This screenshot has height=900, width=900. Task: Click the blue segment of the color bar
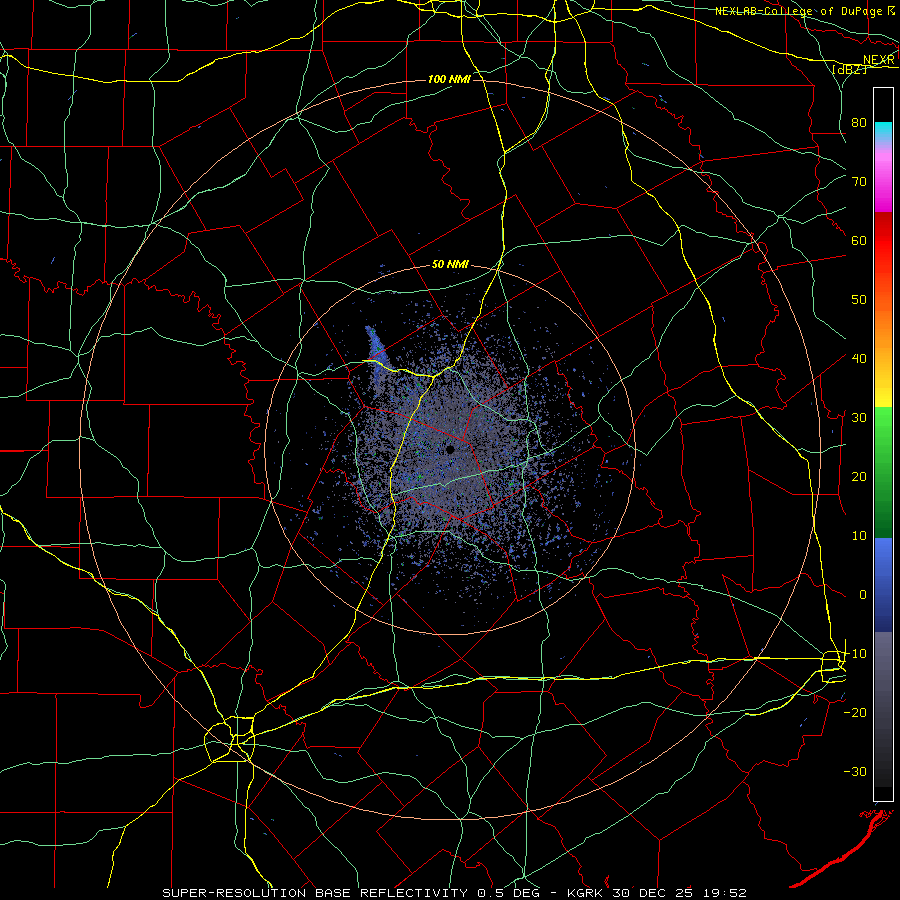[883, 585]
